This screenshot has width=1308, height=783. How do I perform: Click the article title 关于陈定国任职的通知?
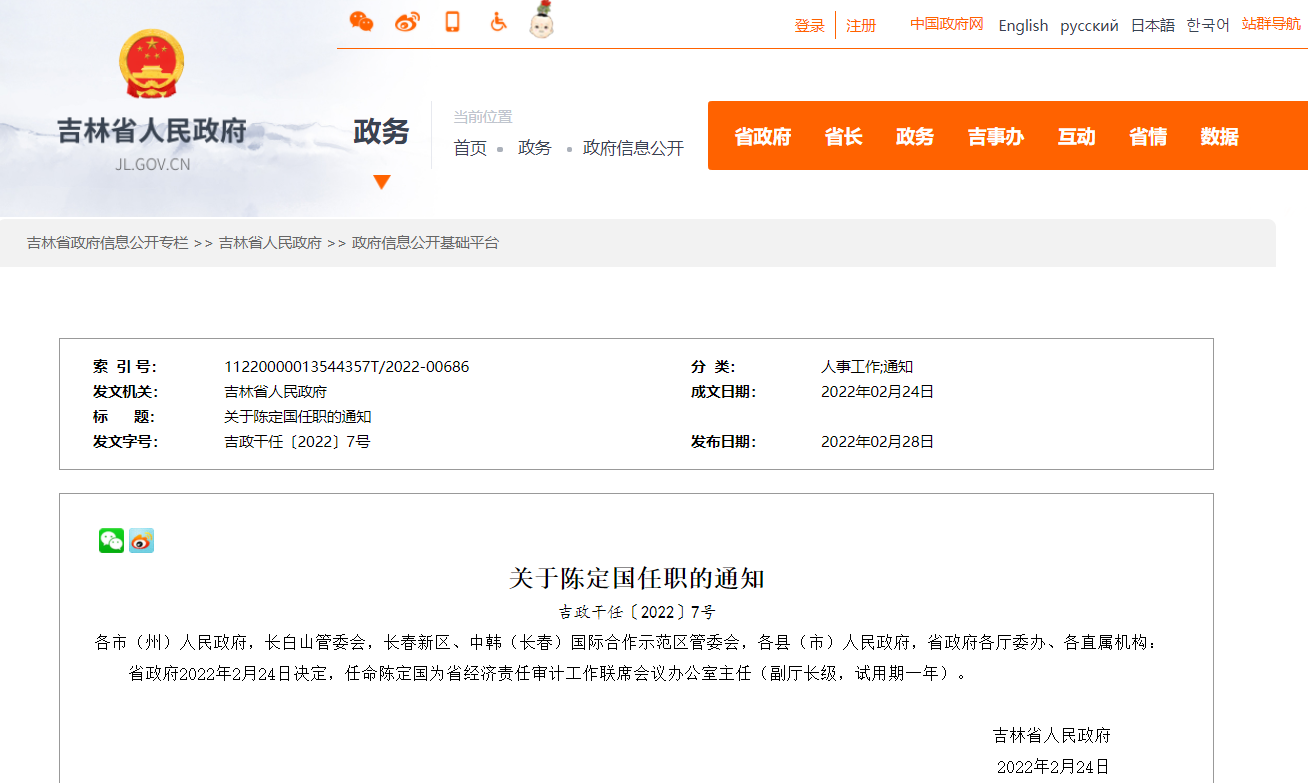[x=636, y=578]
